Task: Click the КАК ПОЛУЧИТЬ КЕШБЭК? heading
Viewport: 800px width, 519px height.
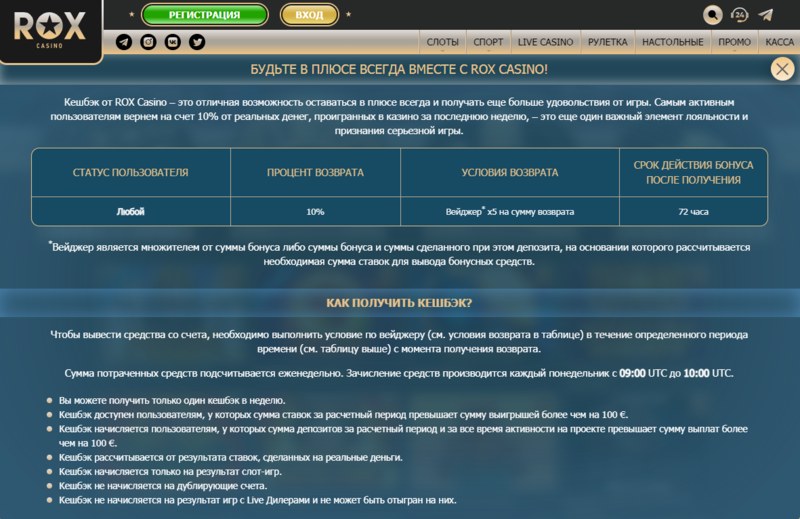Action: (399, 303)
